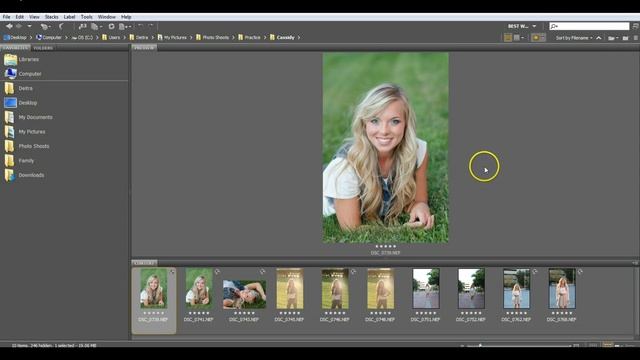
Task: Adjust the thumbnail size slider
Action: (x=480, y=346)
